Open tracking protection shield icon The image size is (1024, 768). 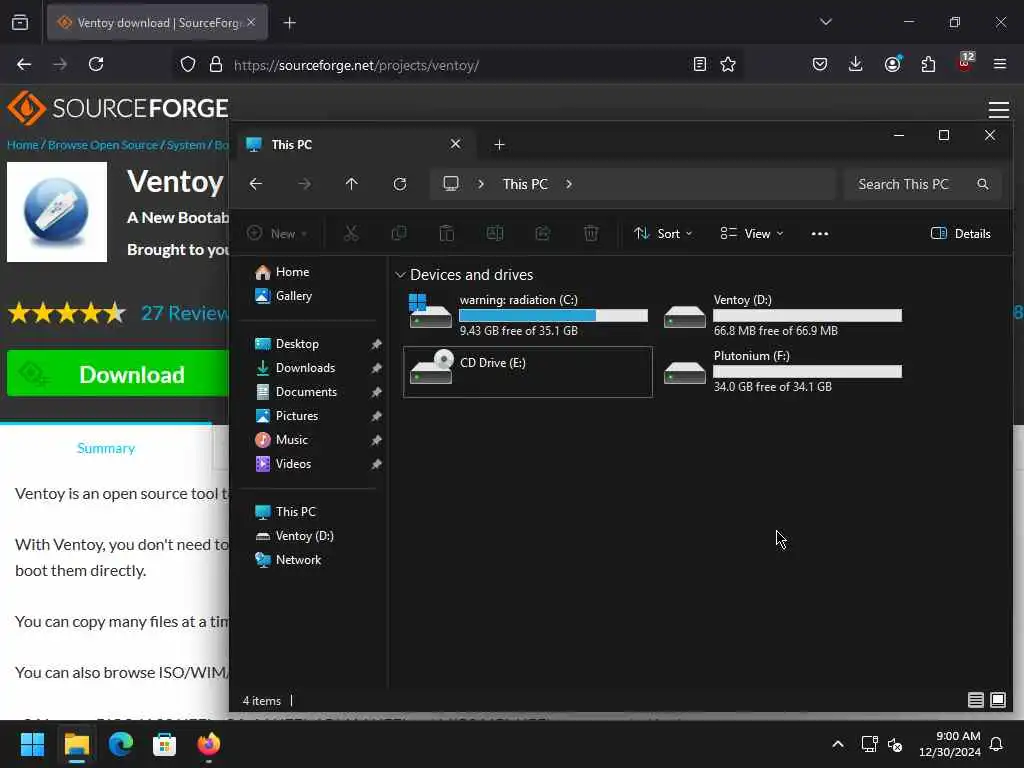click(188, 64)
